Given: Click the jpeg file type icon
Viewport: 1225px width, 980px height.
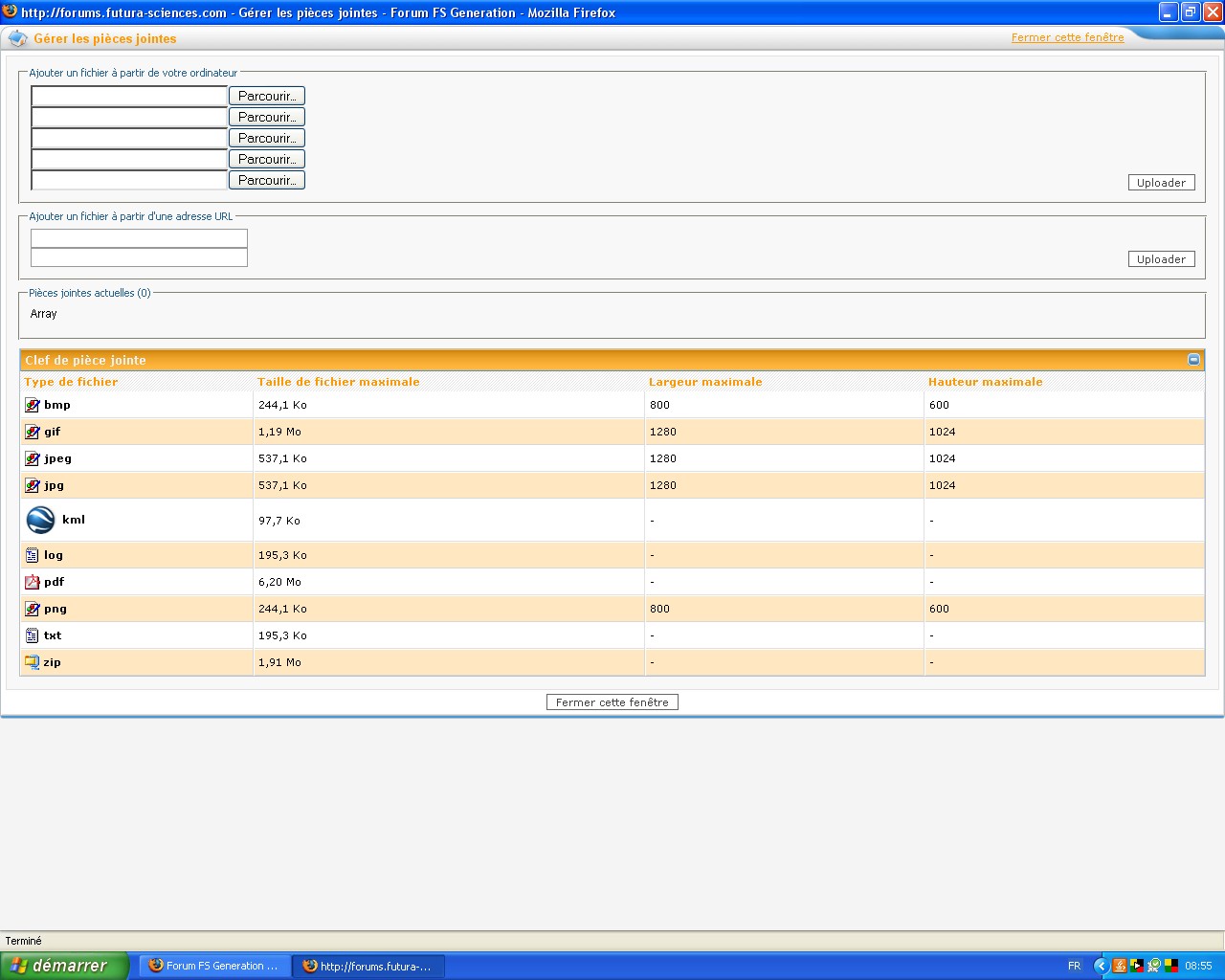Looking at the screenshot, I should pyautogui.click(x=33, y=458).
